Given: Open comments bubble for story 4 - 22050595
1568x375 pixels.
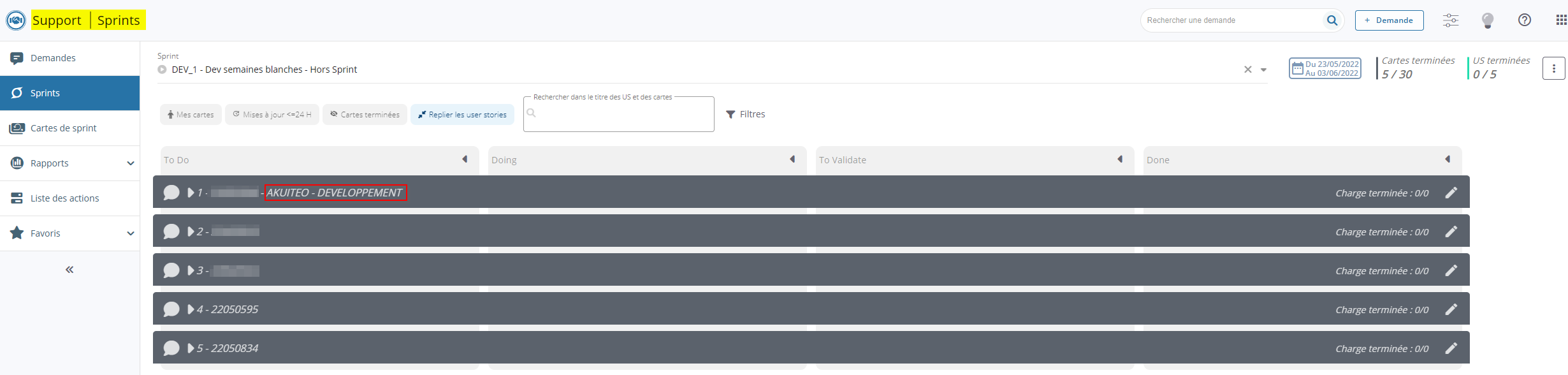Looking at the screenshot, I should pyautogui.click(x=171, y=310).
